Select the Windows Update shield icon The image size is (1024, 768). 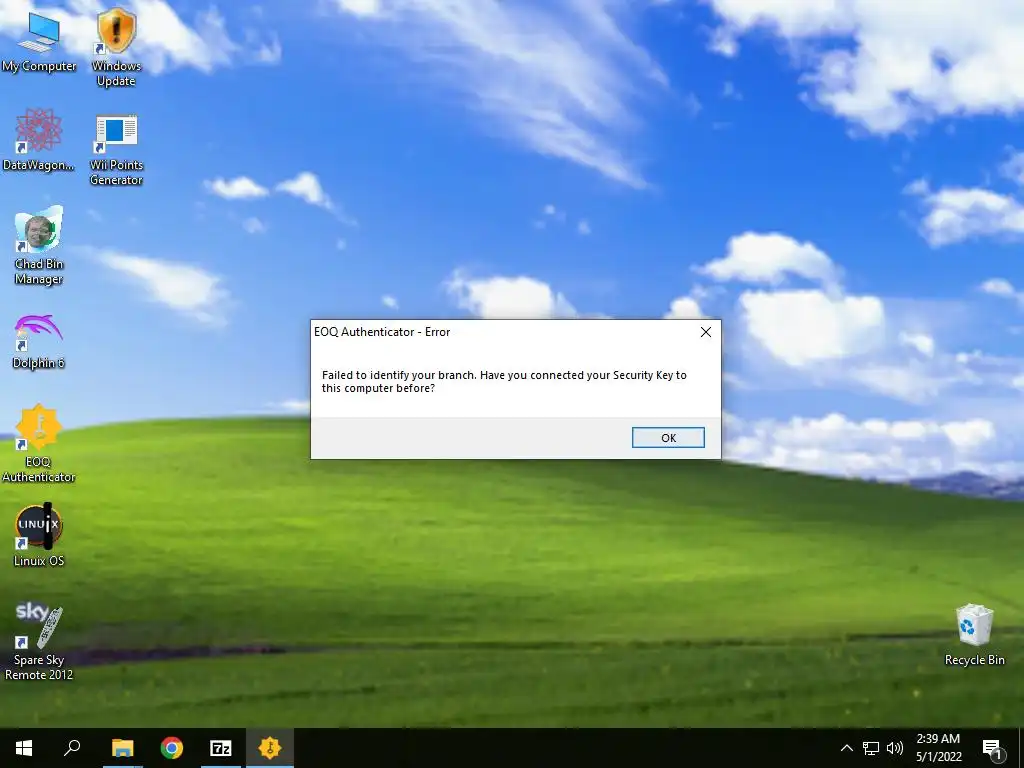116,48
